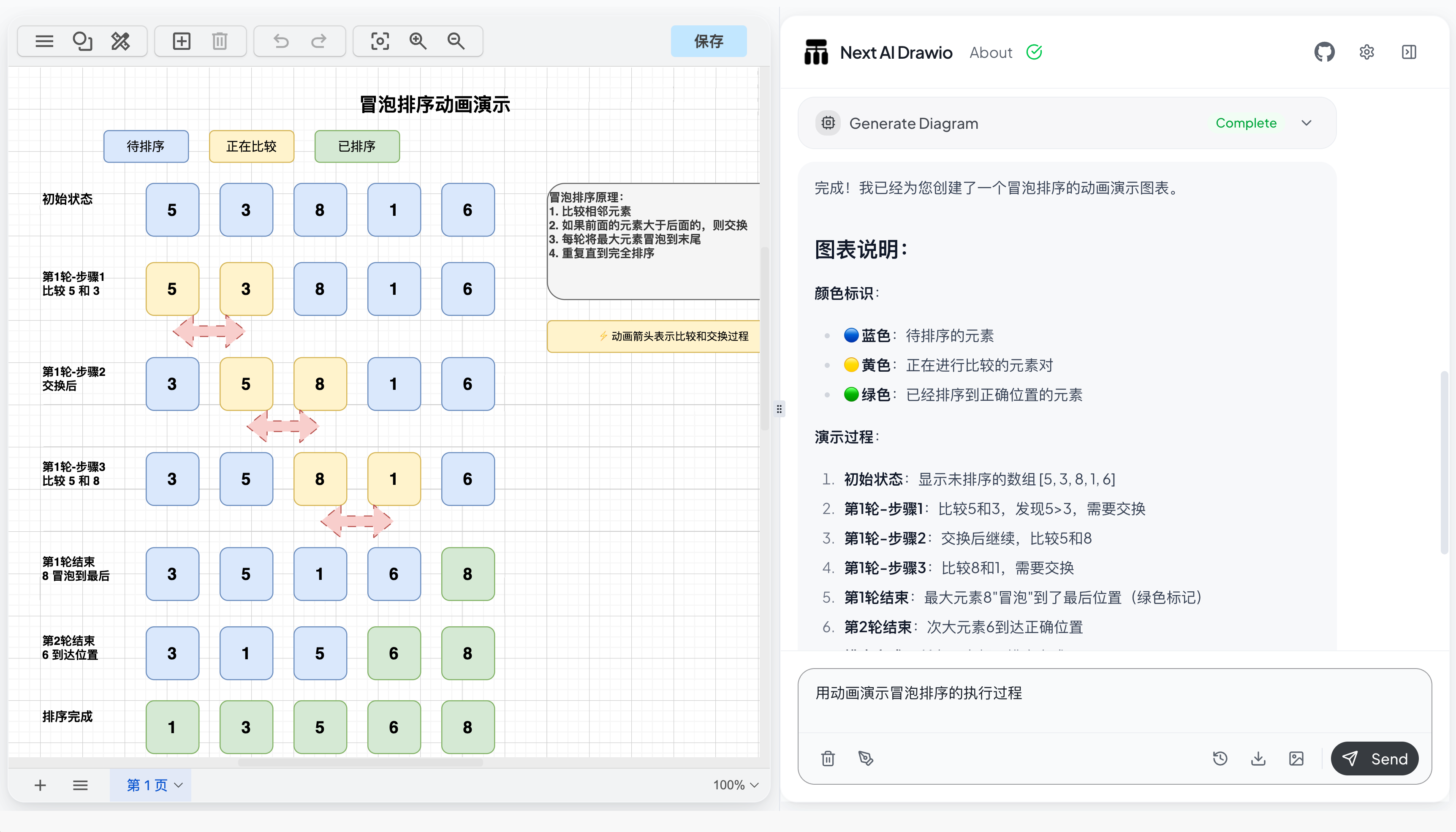
Task: Zoom out of the canvas
Action: tap(456, 41)
